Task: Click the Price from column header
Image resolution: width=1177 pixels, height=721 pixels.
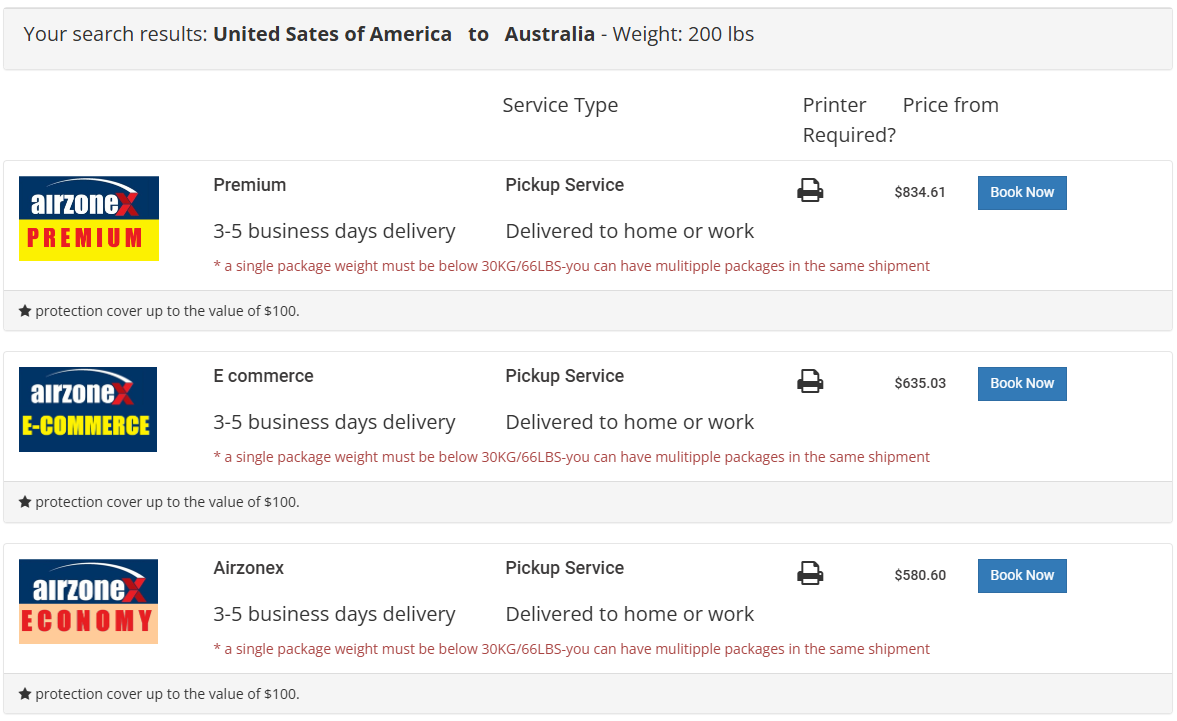Action: tap(949, 104)
